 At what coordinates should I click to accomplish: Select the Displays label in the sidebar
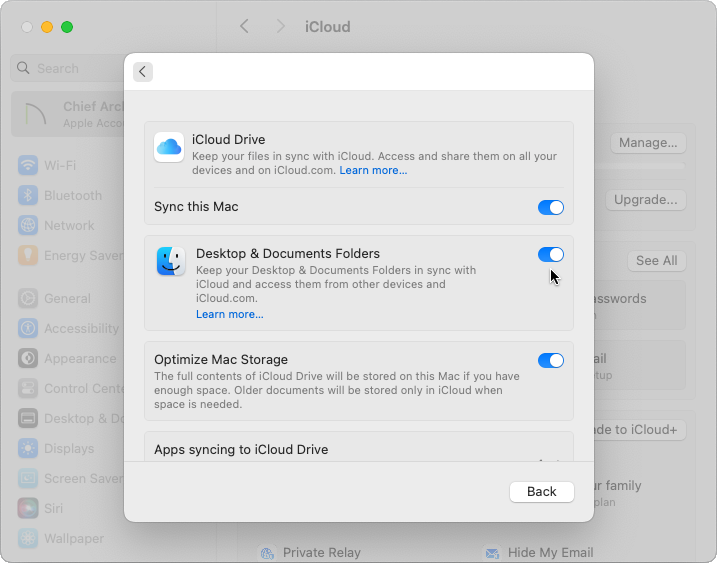pos(69,448)
